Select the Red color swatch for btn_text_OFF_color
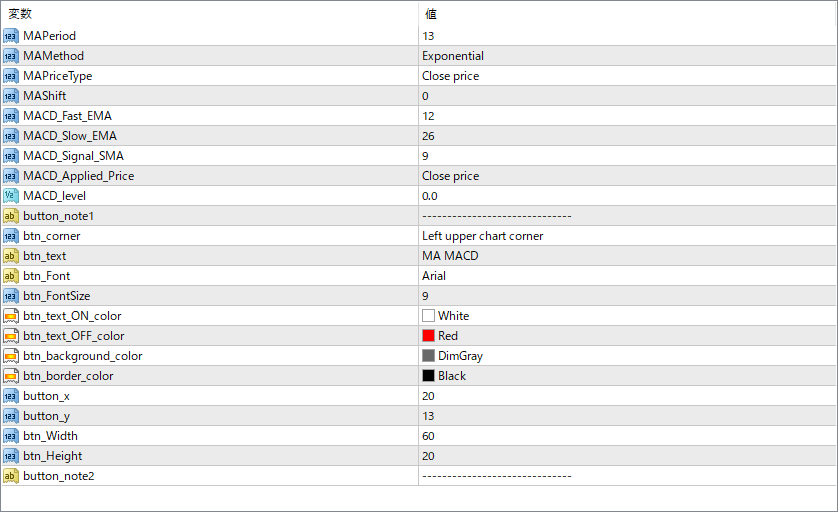The width and height of the screenshot is (838, 512). tap(428, 336)
